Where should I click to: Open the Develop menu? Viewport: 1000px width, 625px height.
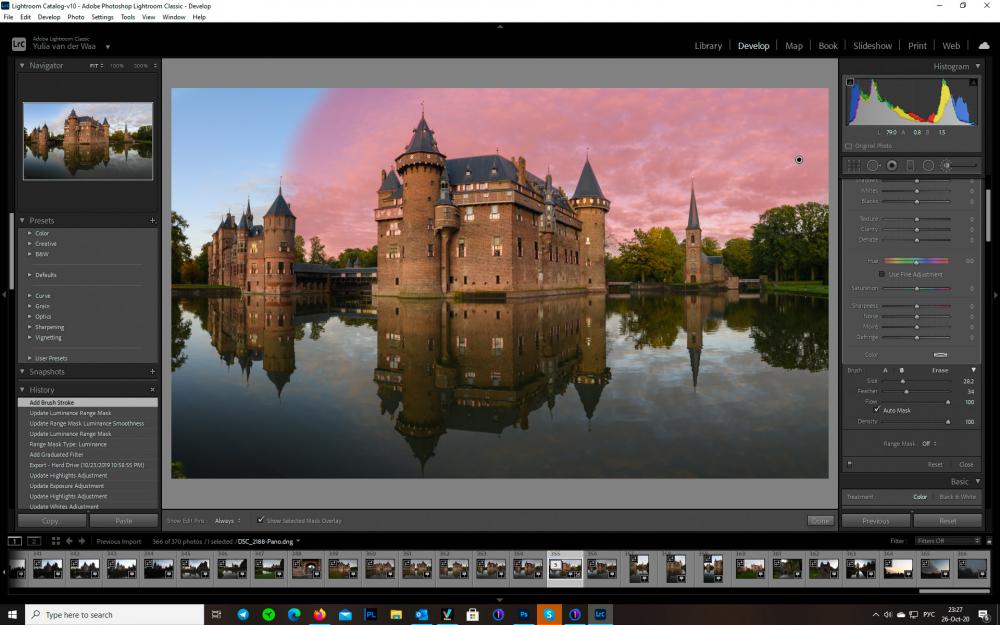point(49,17)
